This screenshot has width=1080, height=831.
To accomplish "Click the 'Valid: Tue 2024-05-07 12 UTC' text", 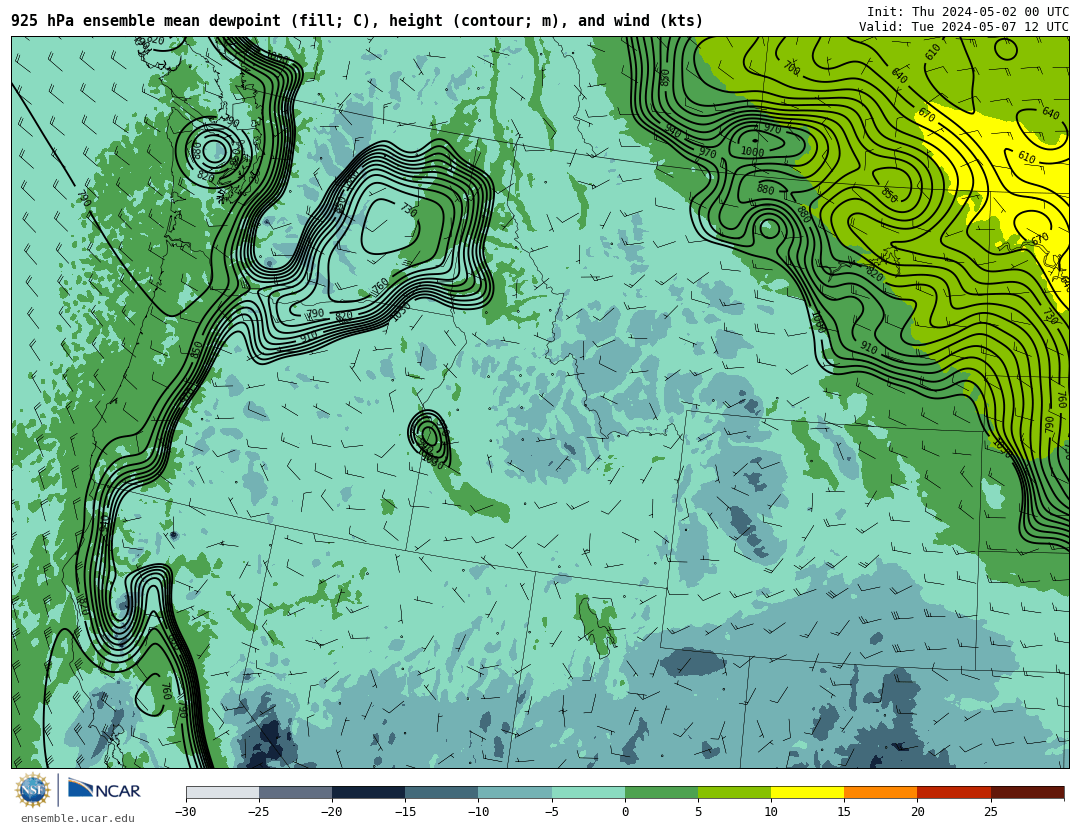I will [964, 27].
